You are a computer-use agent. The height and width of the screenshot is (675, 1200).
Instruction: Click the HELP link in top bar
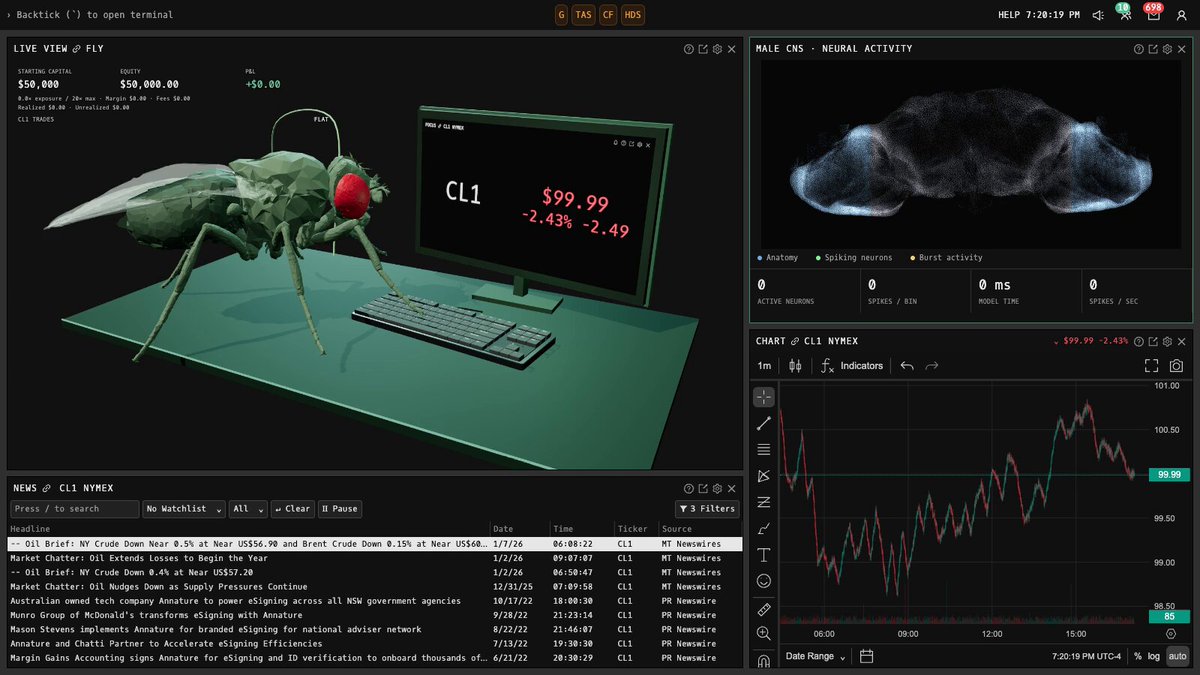tap(1009, 15)
